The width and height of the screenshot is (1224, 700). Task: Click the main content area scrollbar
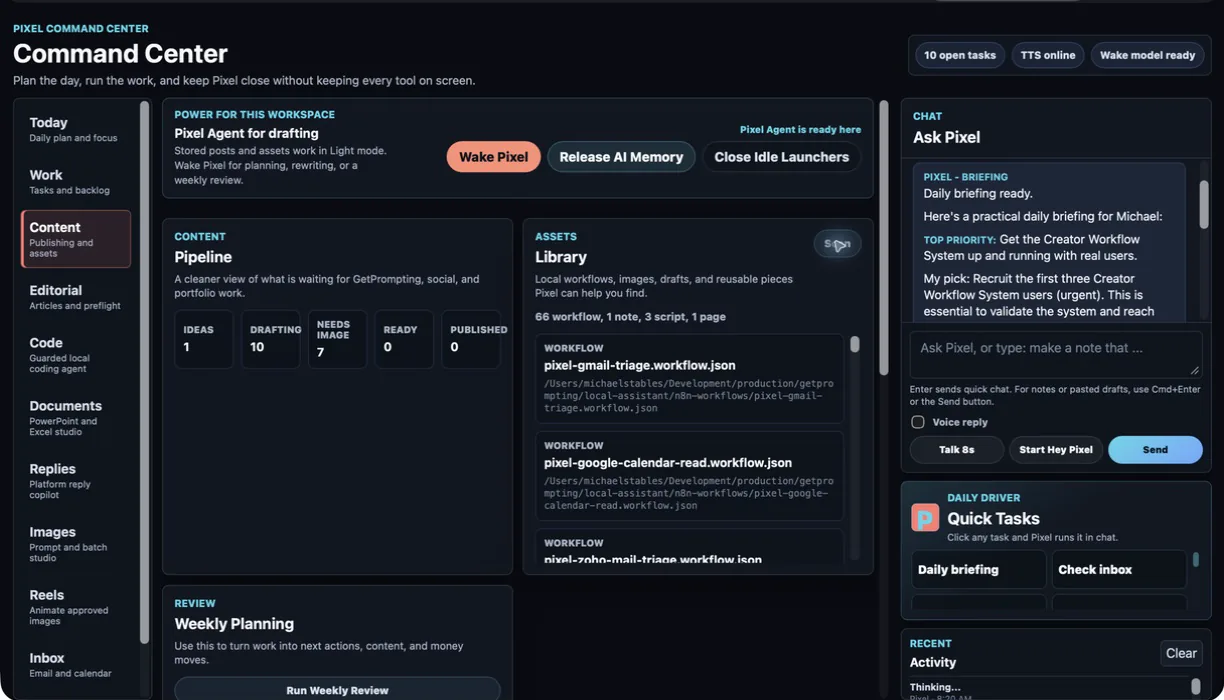pyautogui.click(x=883, y=238)
